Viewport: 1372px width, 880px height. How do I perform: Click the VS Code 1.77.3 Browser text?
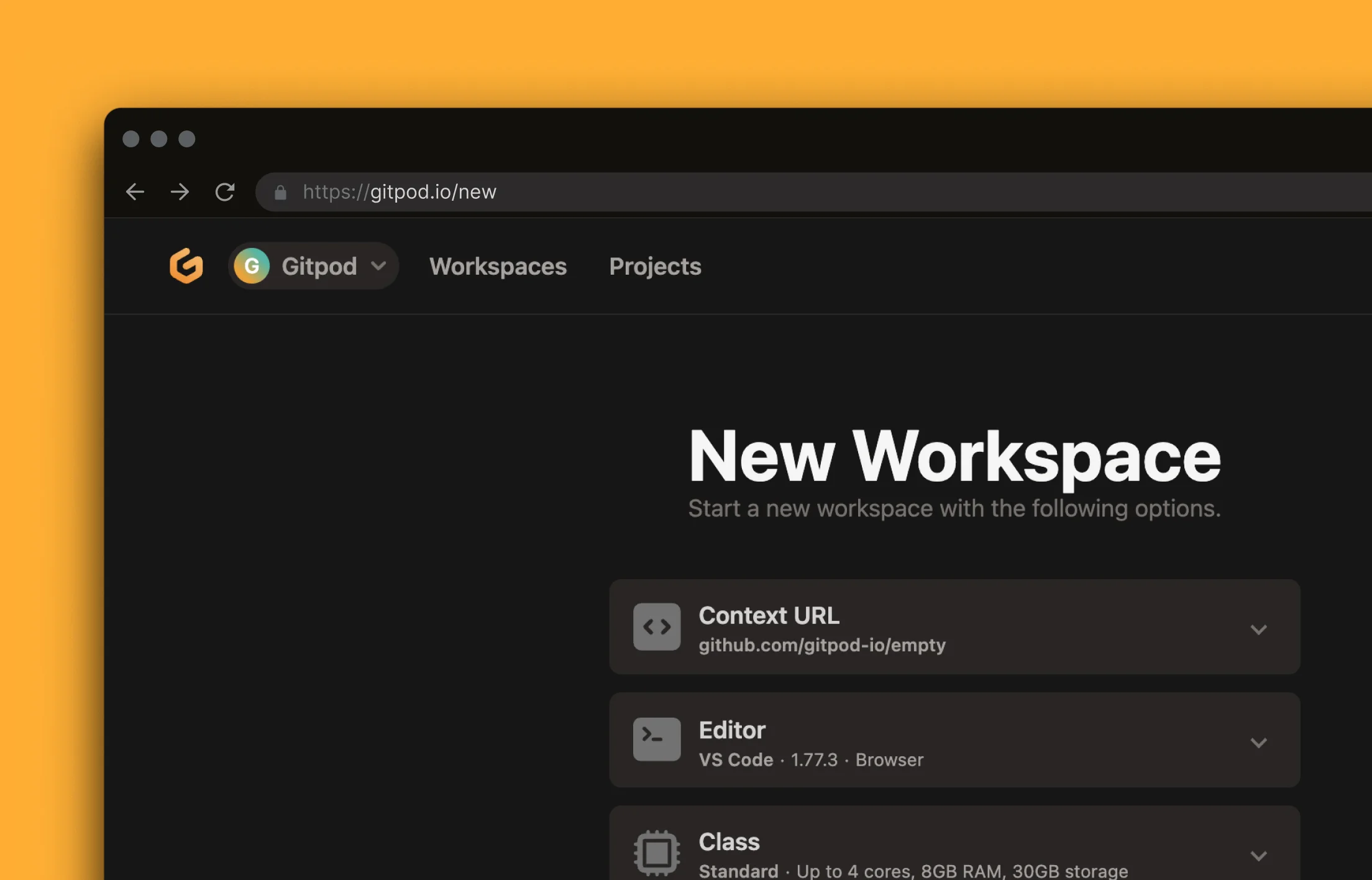coord(811,759)
